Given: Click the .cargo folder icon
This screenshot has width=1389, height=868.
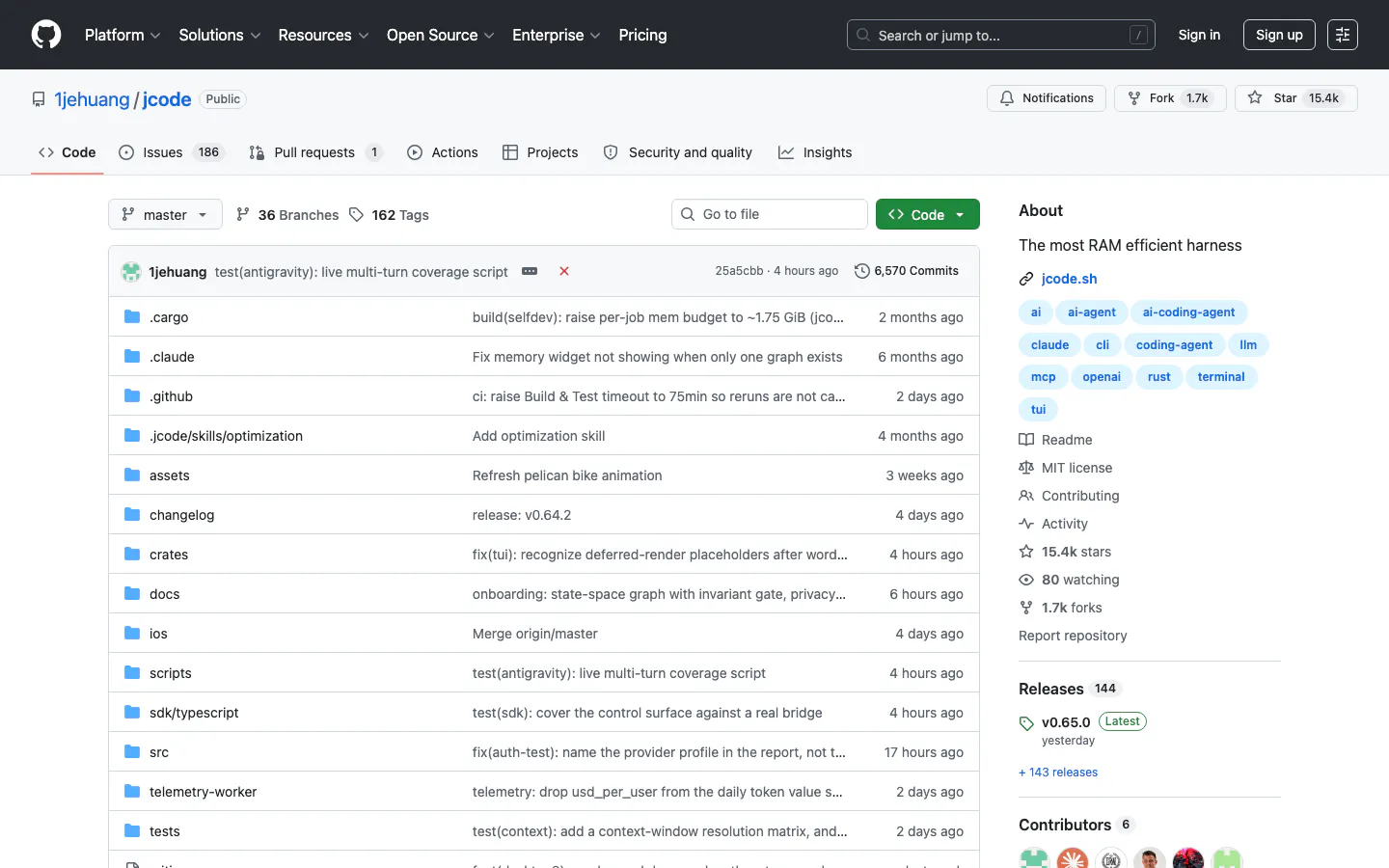Looking at the screenshot, I should [x=132, y=317].
